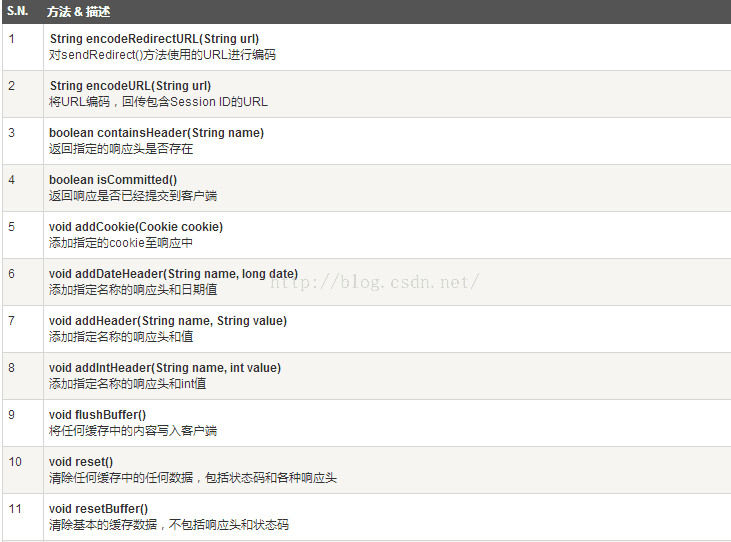The image size is (731, 542).
Task: Click description '将URL编码，回传包含Session ID的URL'
Action: point(159,102)
